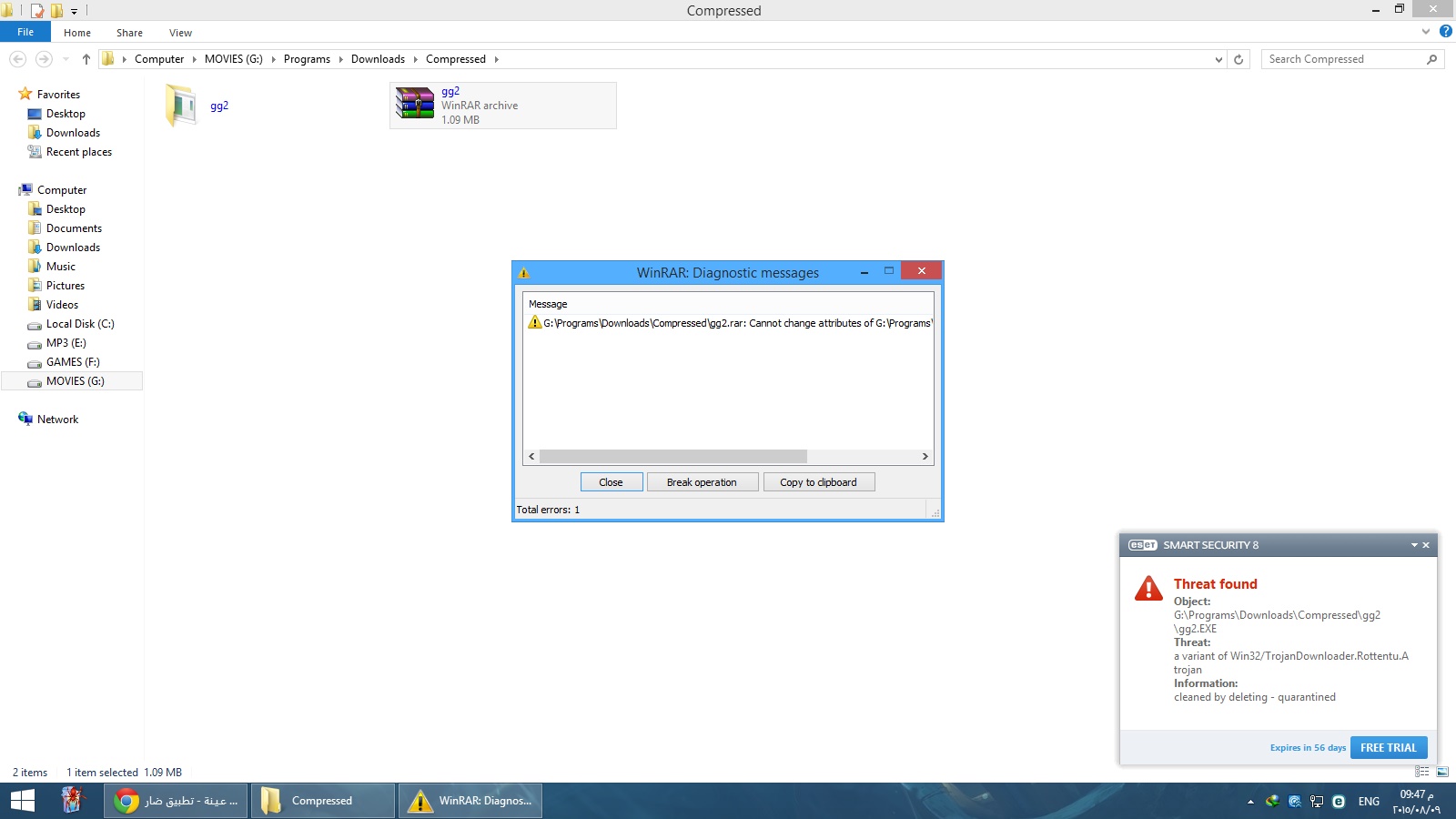Click the search magnifier icon

[x=1431, y=59]
